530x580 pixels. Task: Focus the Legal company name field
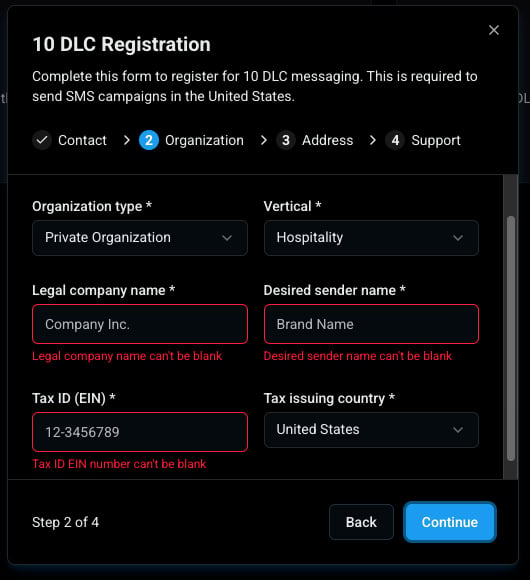click(x=140, y=324)
